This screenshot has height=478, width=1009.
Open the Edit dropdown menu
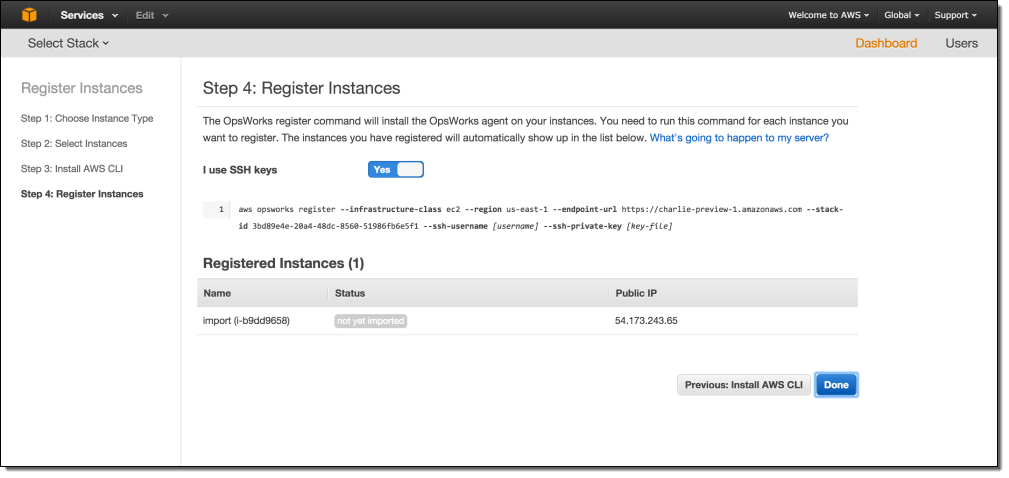[x=152, y=15]
